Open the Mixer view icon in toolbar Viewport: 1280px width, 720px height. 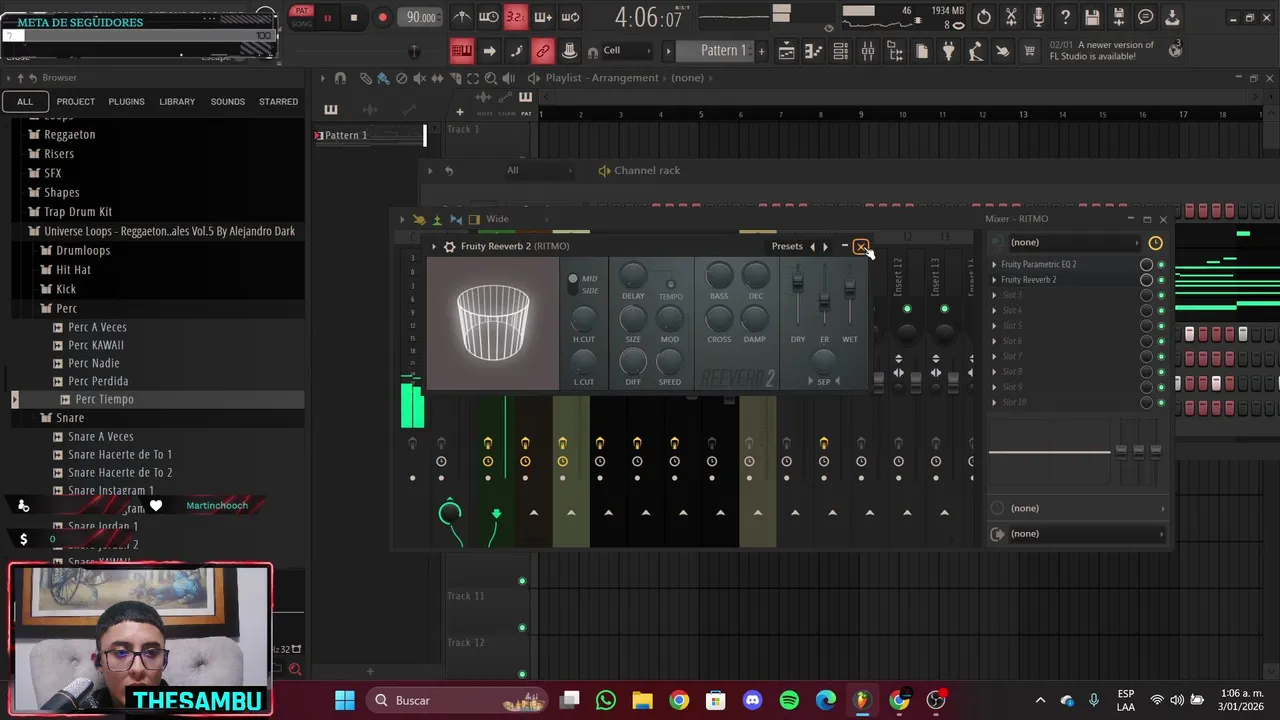click(x=868, y=51)
